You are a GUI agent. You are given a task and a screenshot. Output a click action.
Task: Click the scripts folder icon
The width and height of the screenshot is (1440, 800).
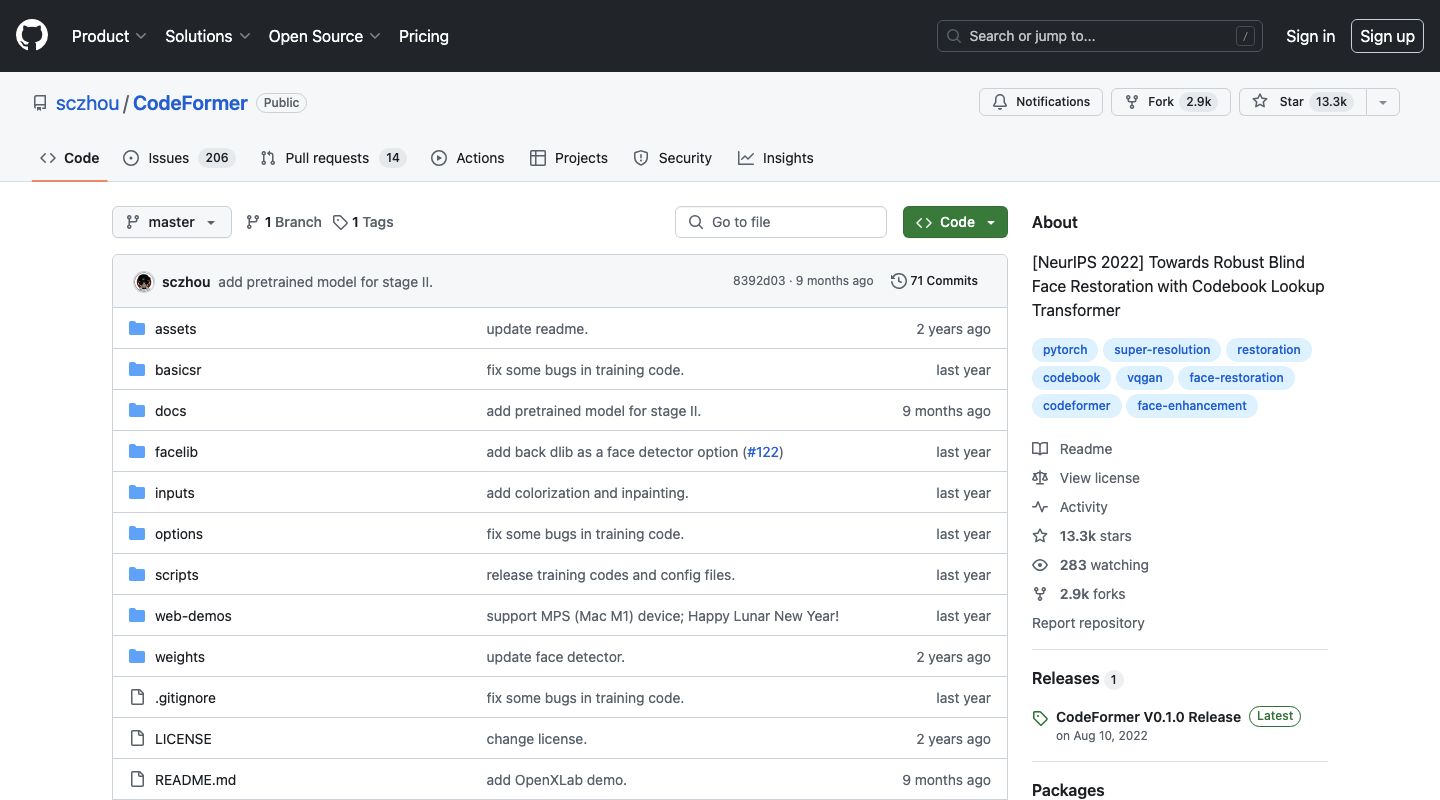(x=137, y=575)
